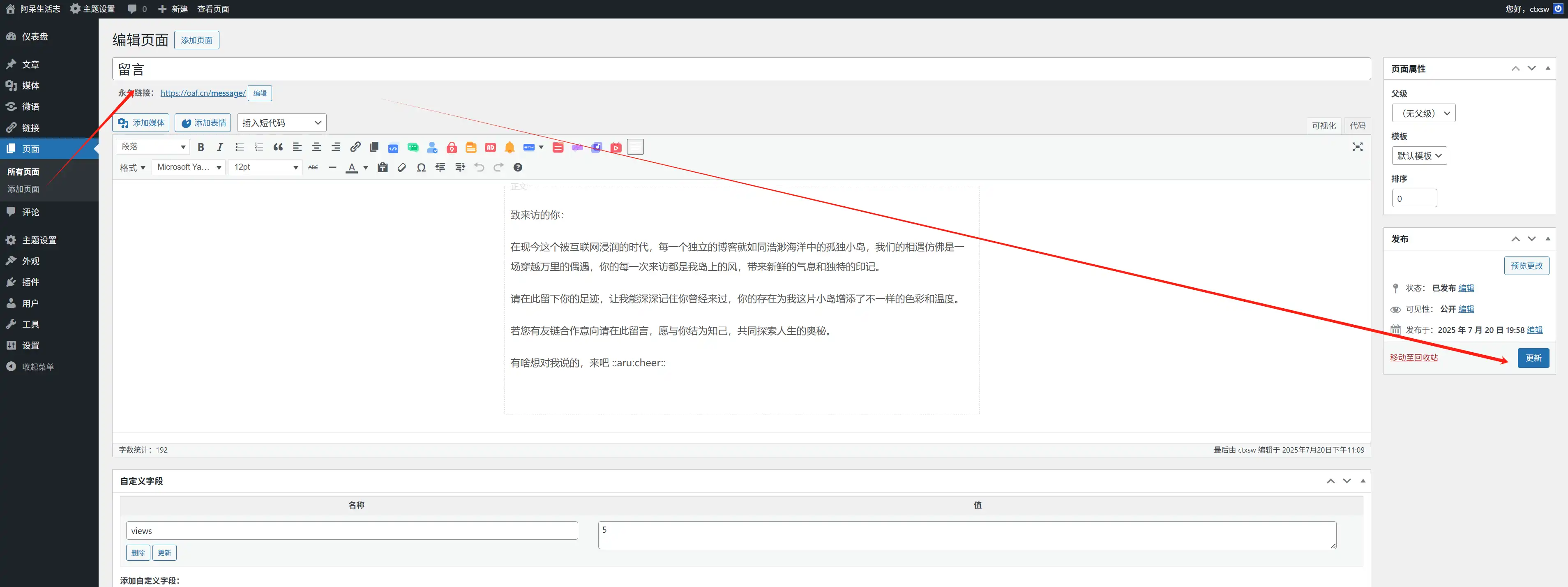Click the 添加媒体 (Add Media) button
The width and height of the screenshot is (1568, 587).
pyautogui.click(x=141, y=122)
